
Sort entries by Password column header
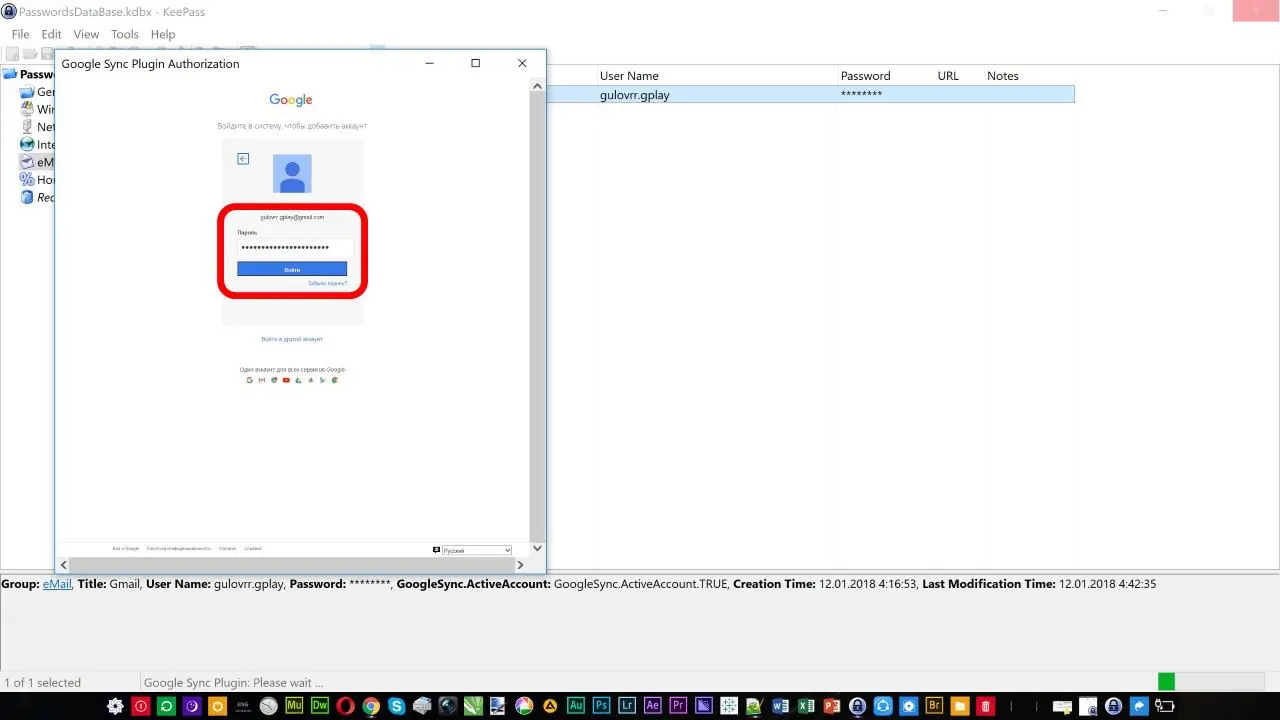click(865, 76)
